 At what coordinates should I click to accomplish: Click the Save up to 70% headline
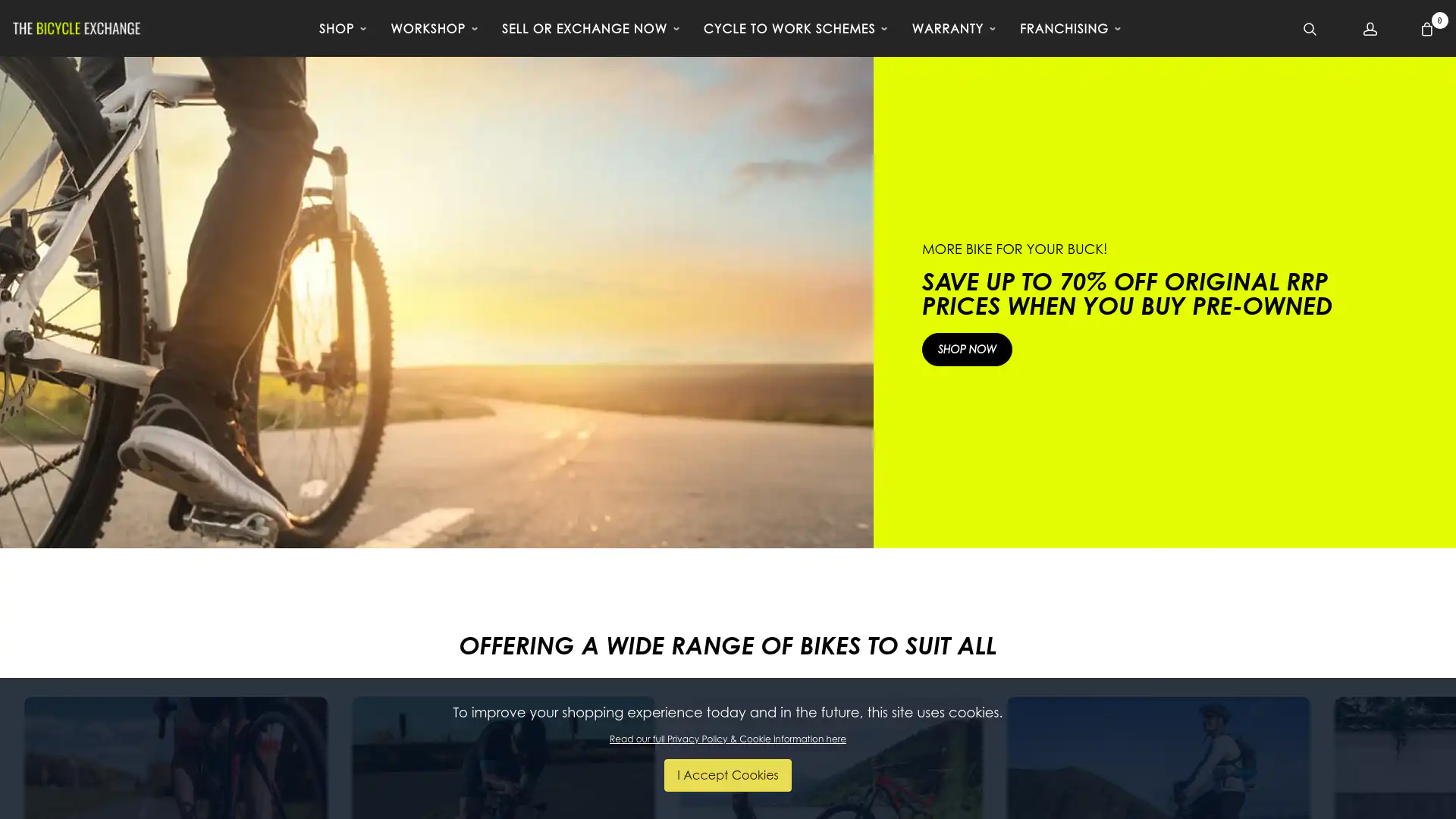point(1127,293)
